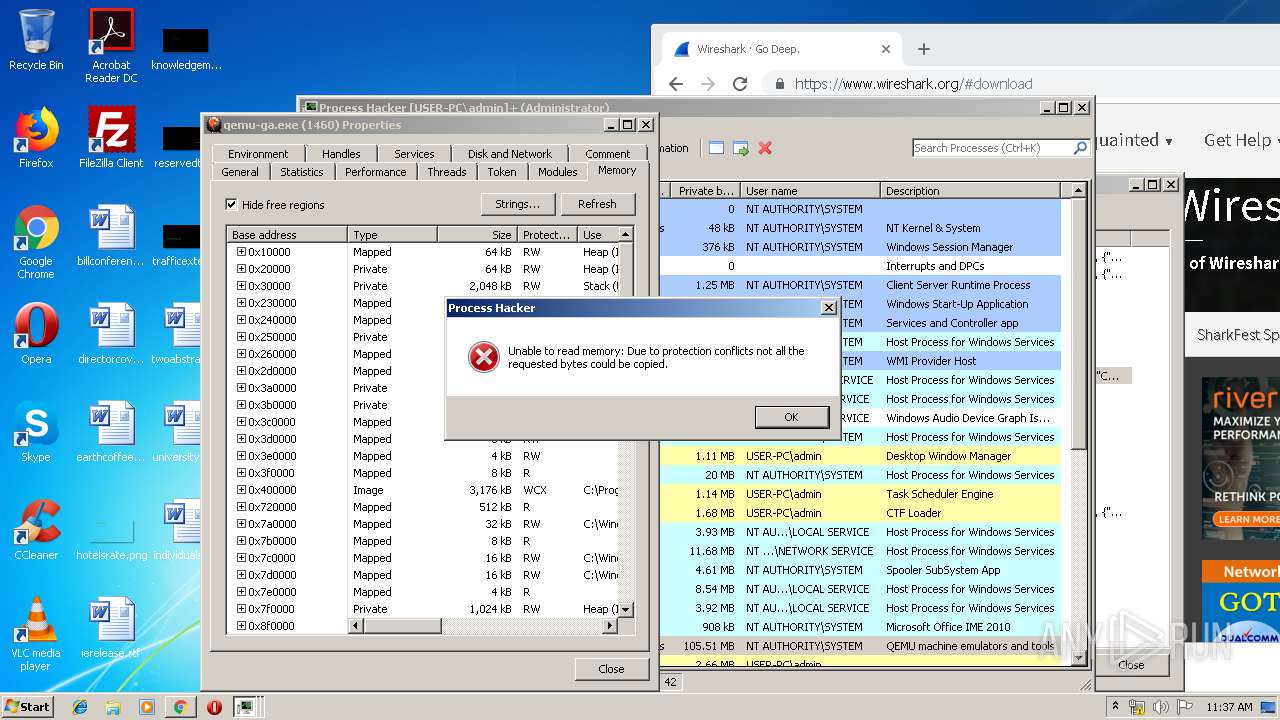
Task: Switch to the General tab
Action: point(240,172)
